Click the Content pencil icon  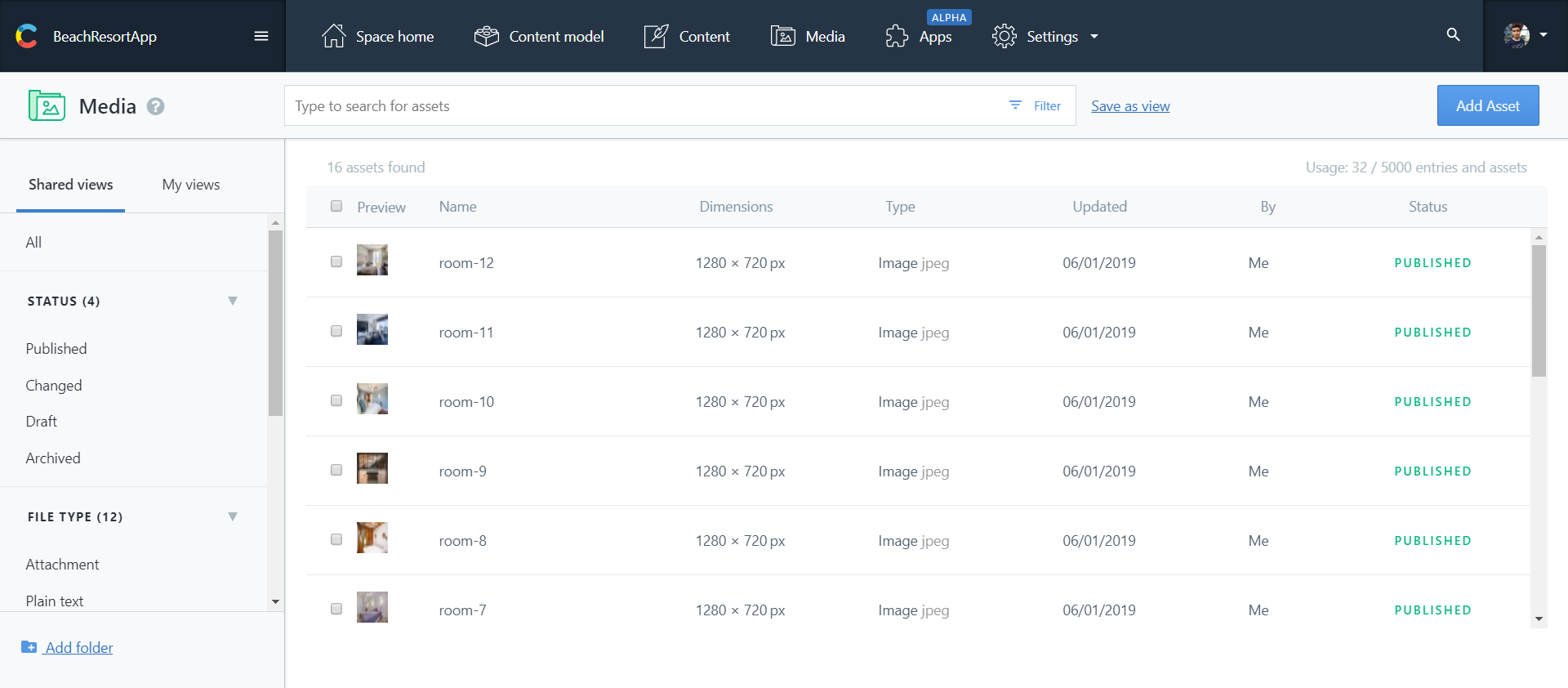tap(656, 36)
